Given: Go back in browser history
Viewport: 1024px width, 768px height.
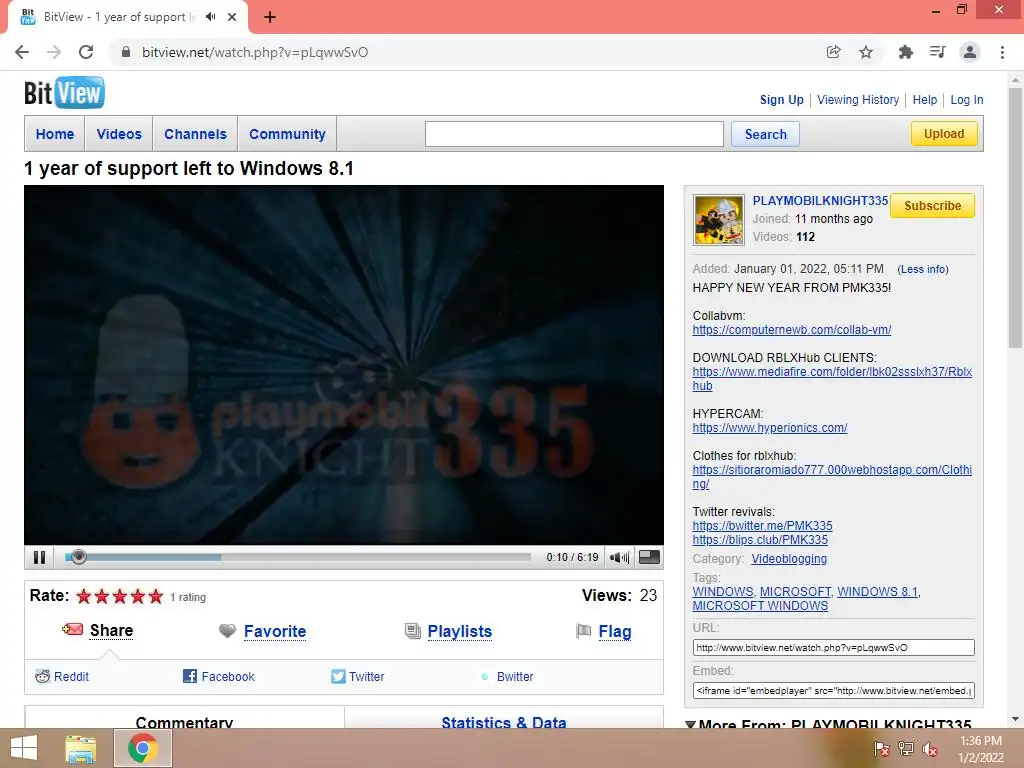Looking at the screenshot, I should click(x=22, y=52).
